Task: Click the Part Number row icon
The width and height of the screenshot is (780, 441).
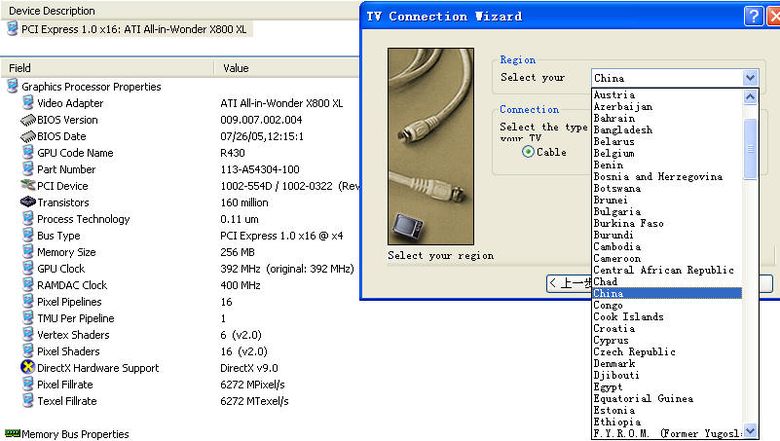Action: [x=28, y=169]
